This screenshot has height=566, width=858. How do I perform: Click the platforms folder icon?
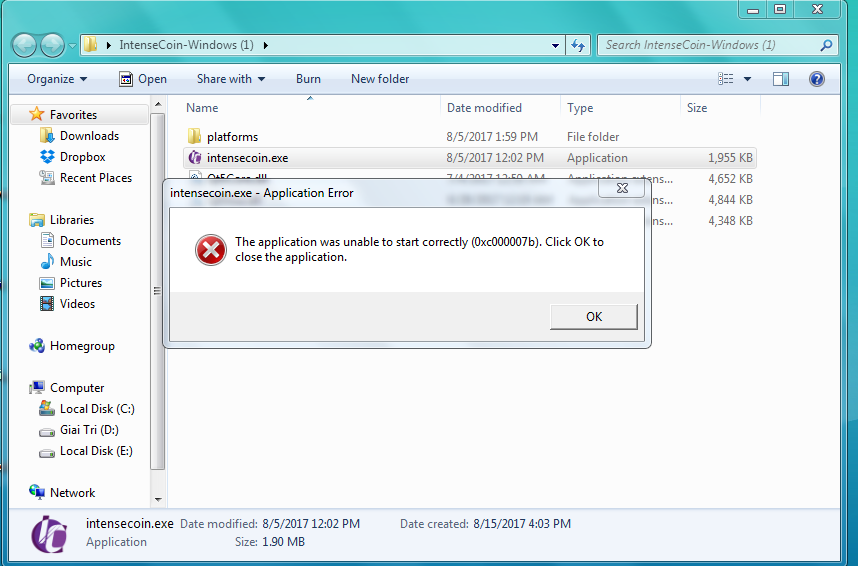(x=194, y=136)
